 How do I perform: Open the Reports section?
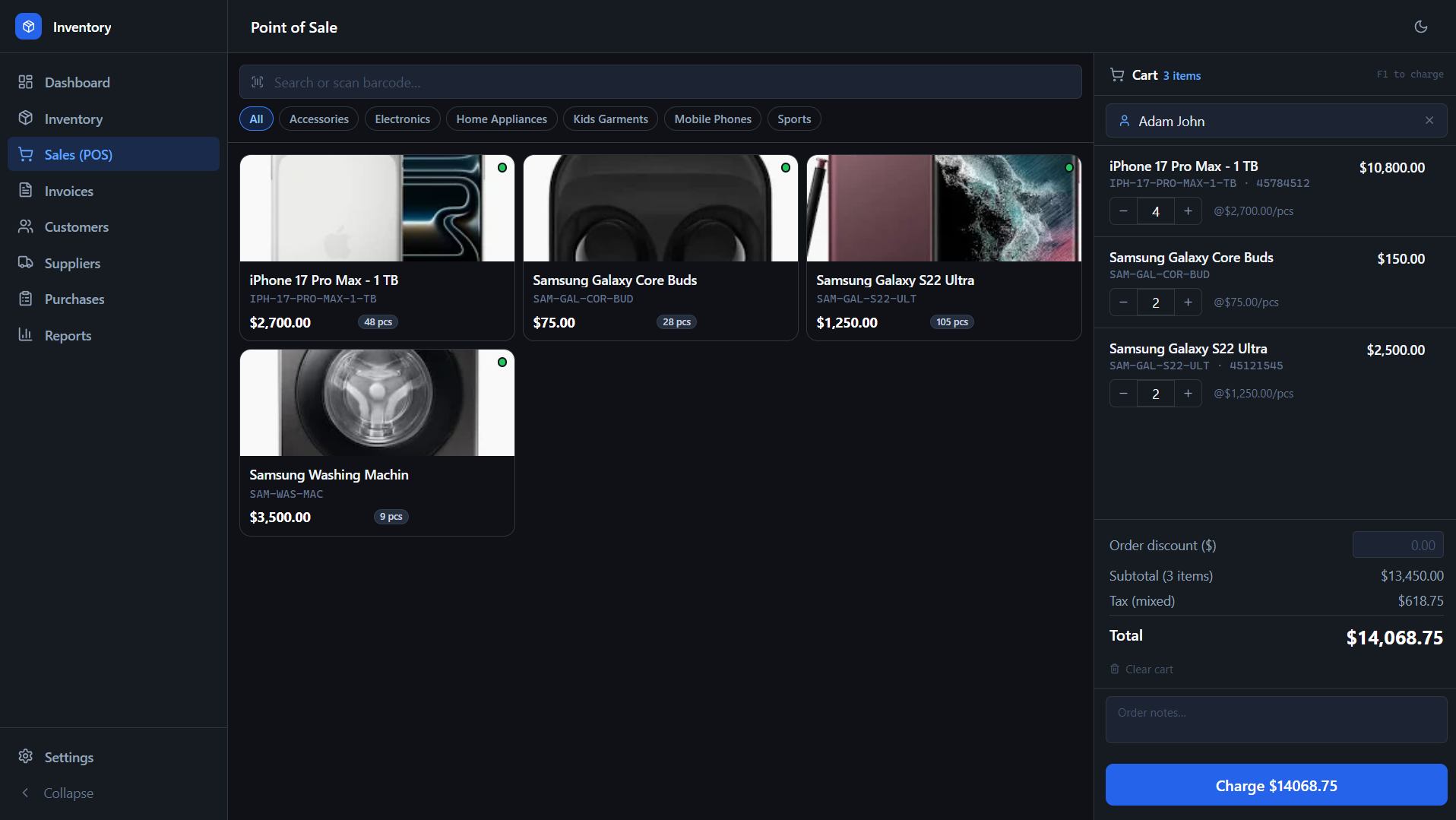coord(113,335)
